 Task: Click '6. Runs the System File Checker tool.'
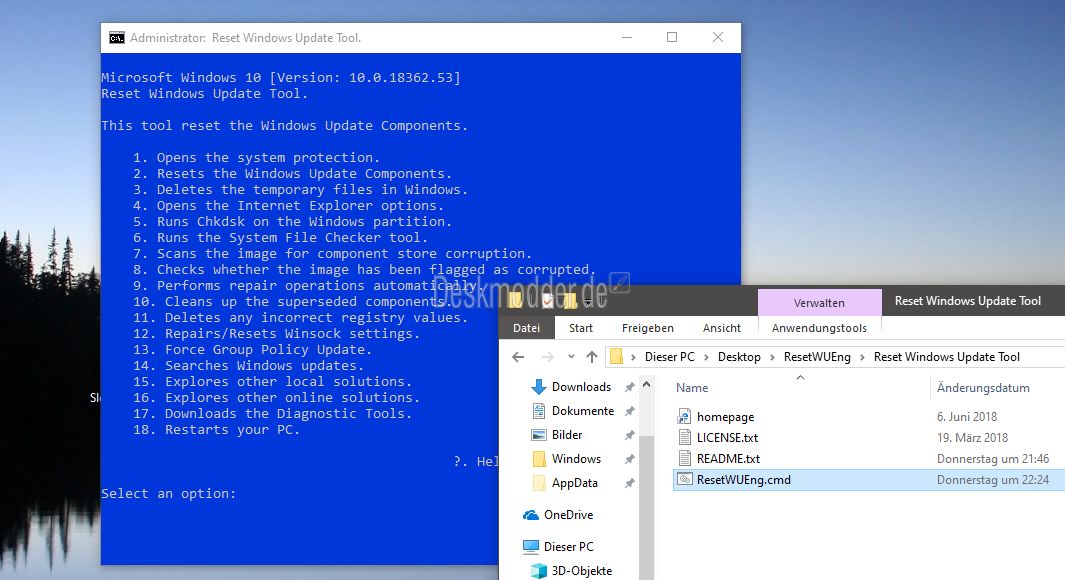tap(281, 238)
